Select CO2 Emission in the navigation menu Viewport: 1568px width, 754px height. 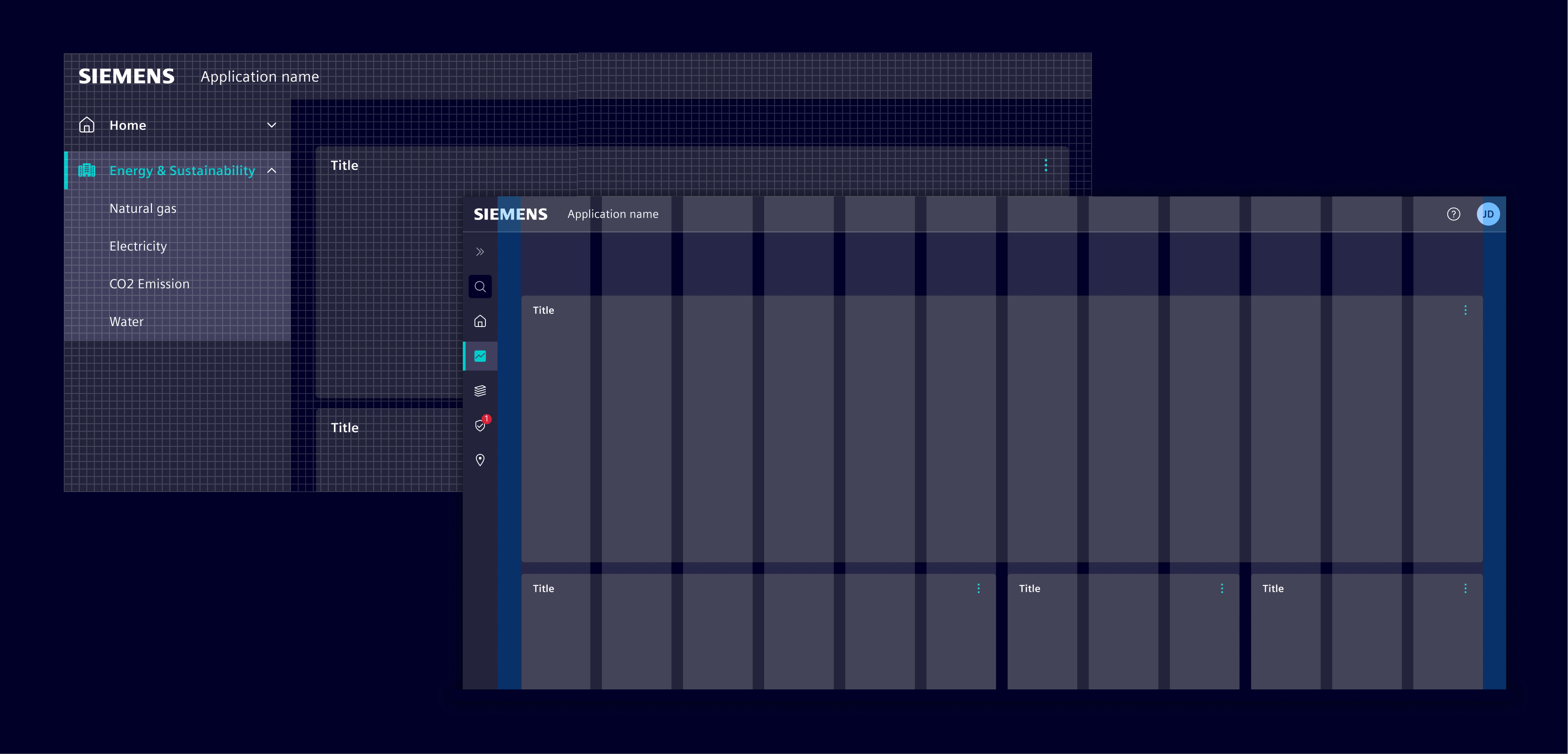pyautogui.click(x=149, y=283)
